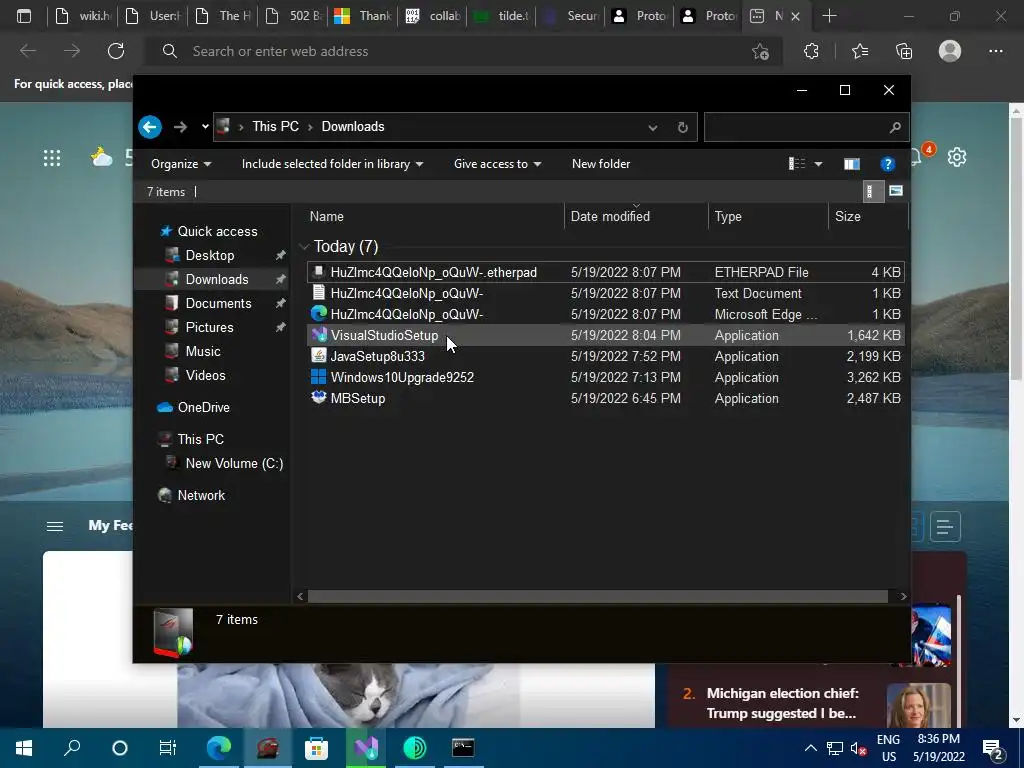Switch to the wiki.h browser tab
The height and width of the screenshot is (768, 1024).
click(x=82, y=16)
